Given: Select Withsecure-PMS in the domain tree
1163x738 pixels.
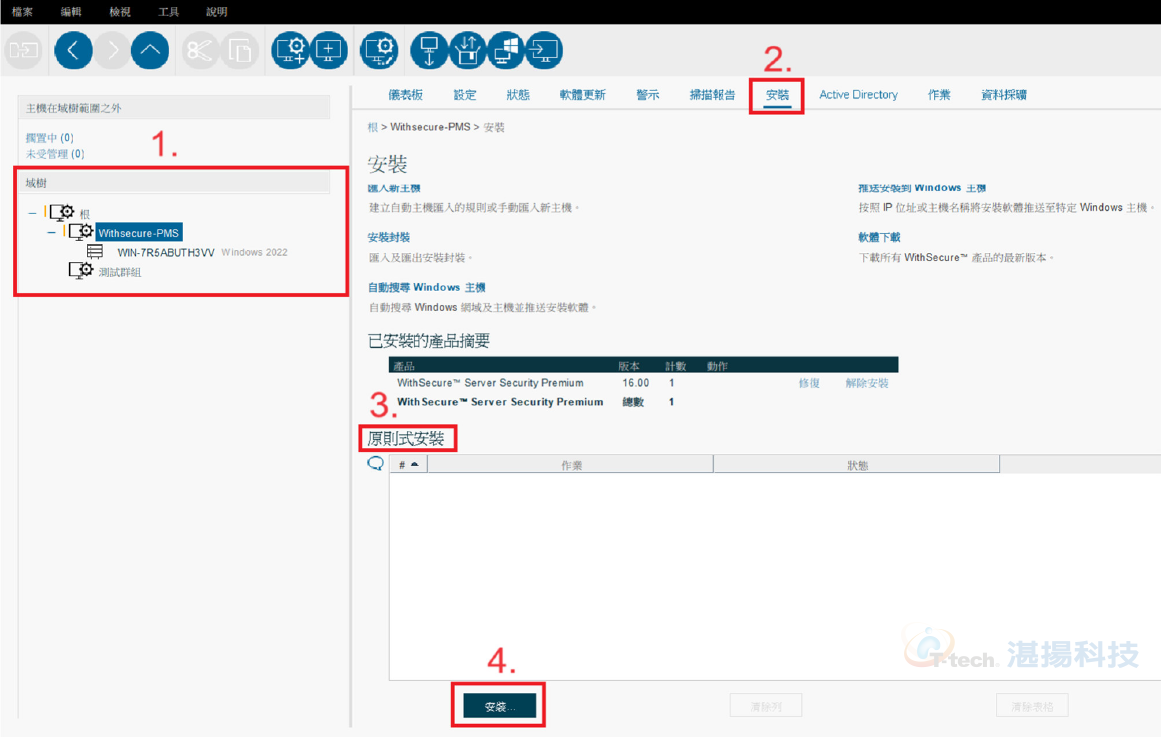Looking at the screenshot, I should 139,233.
